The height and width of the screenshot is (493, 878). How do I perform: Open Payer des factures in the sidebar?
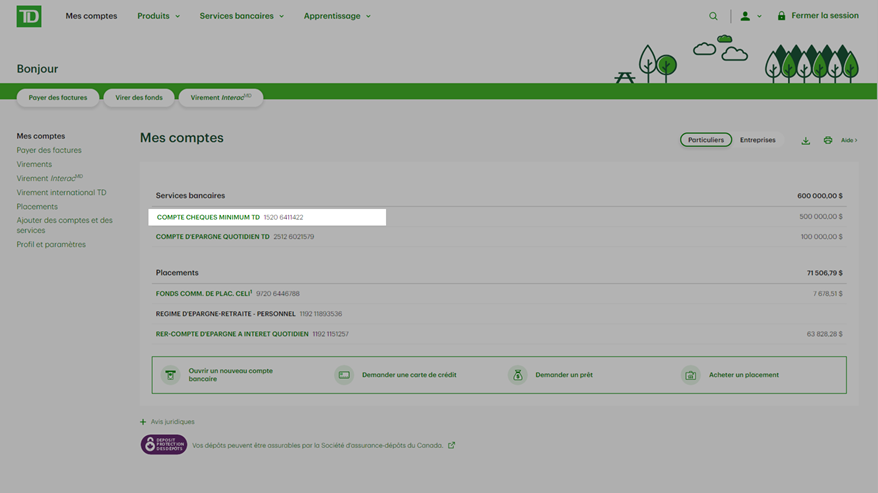tap(49, 150)
